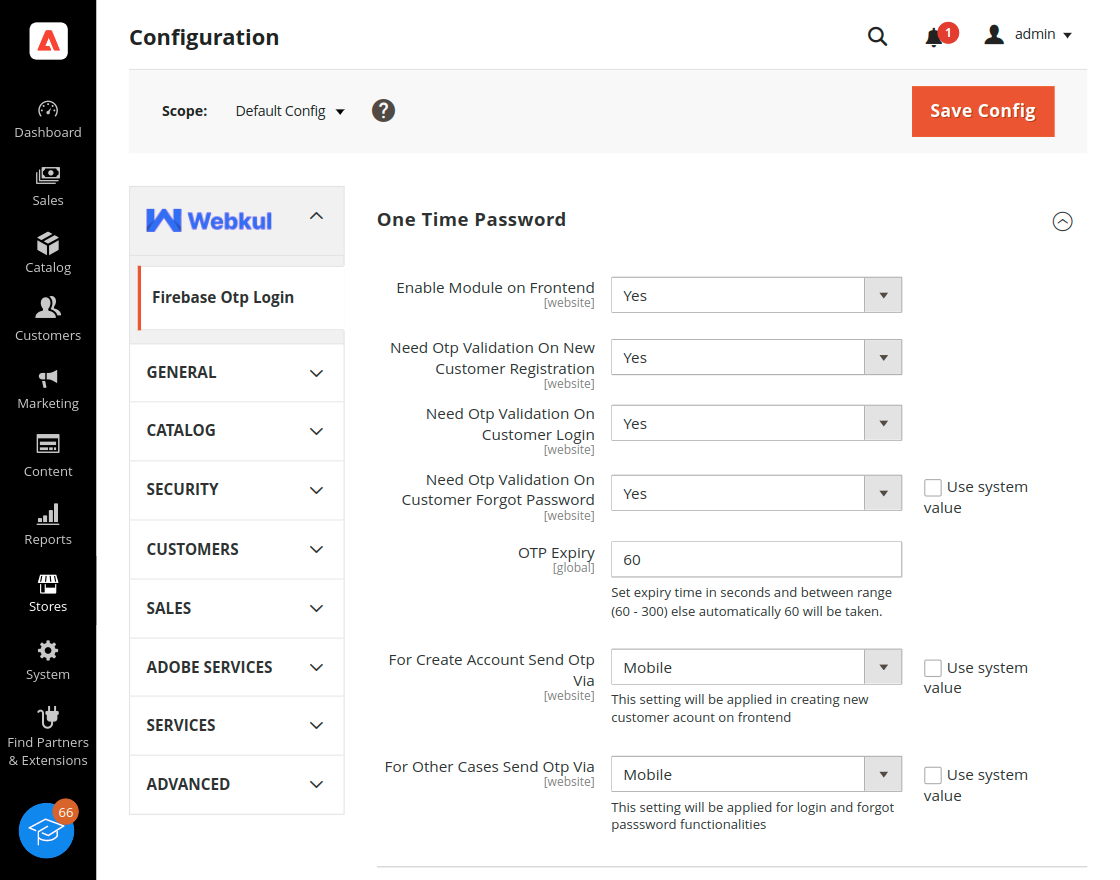This screenshot has width=1120, height=880.
Task: Open the admin account menu
Action: pyautogui.click(x=1028, y=34)
